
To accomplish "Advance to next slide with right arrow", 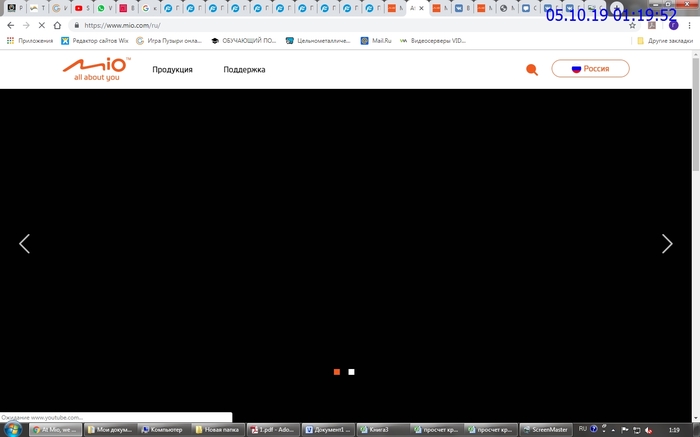I will (x=667, y=243).
